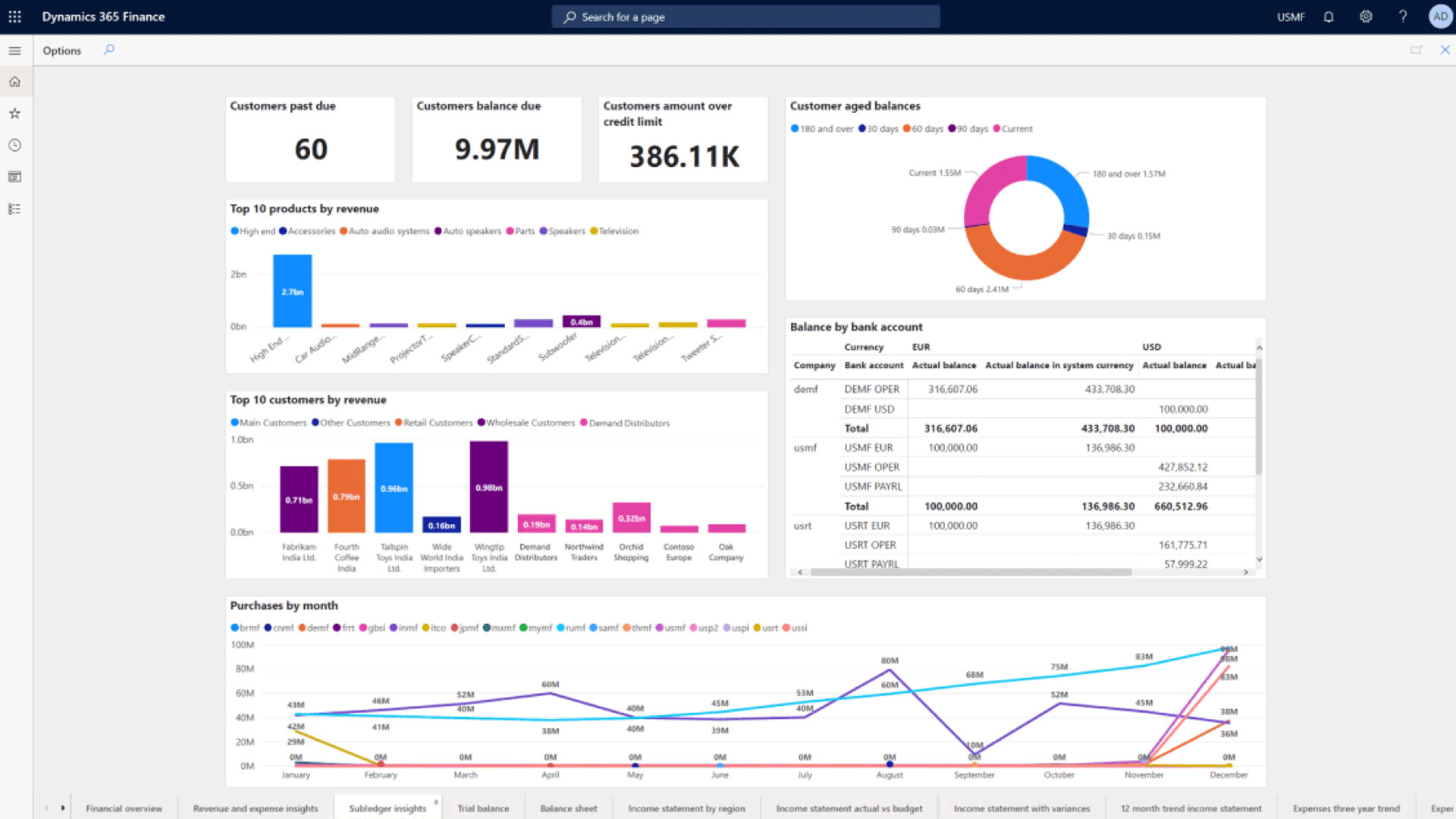Select the Home icon in left sidebar
Image resolution: width=1456 pixels, height=819 pixels.
pyautogui.click(x=14, y=81)
